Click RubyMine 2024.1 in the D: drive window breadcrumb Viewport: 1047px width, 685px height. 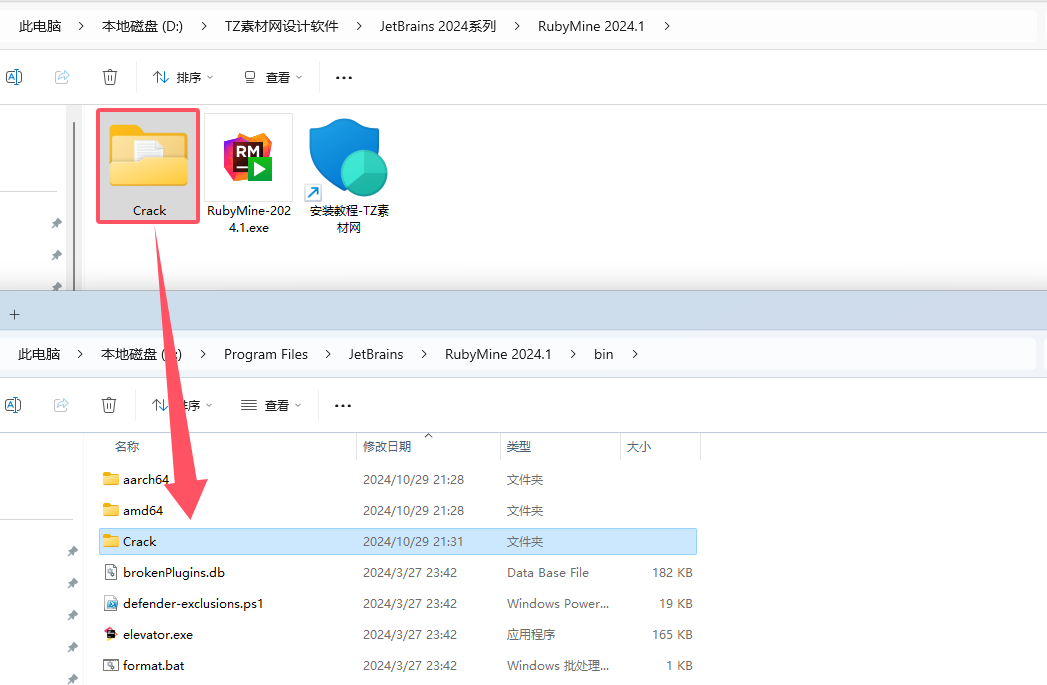click(x=591, y=26)
